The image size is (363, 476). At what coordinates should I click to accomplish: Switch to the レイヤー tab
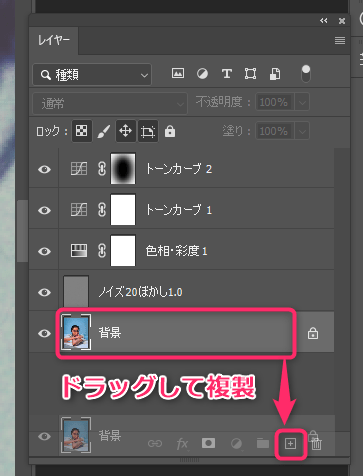click(54, 40)
